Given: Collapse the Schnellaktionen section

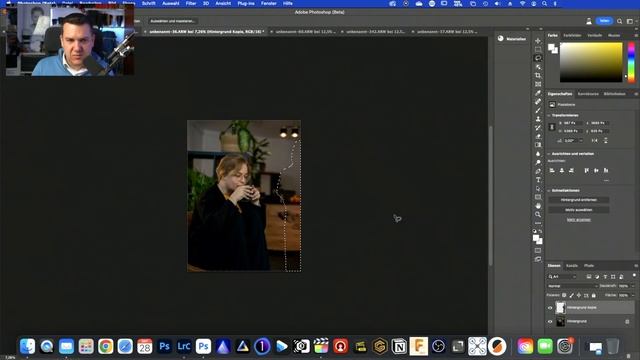Looking at the screenshot, I should pyautogui.click(x=549, y=191).
